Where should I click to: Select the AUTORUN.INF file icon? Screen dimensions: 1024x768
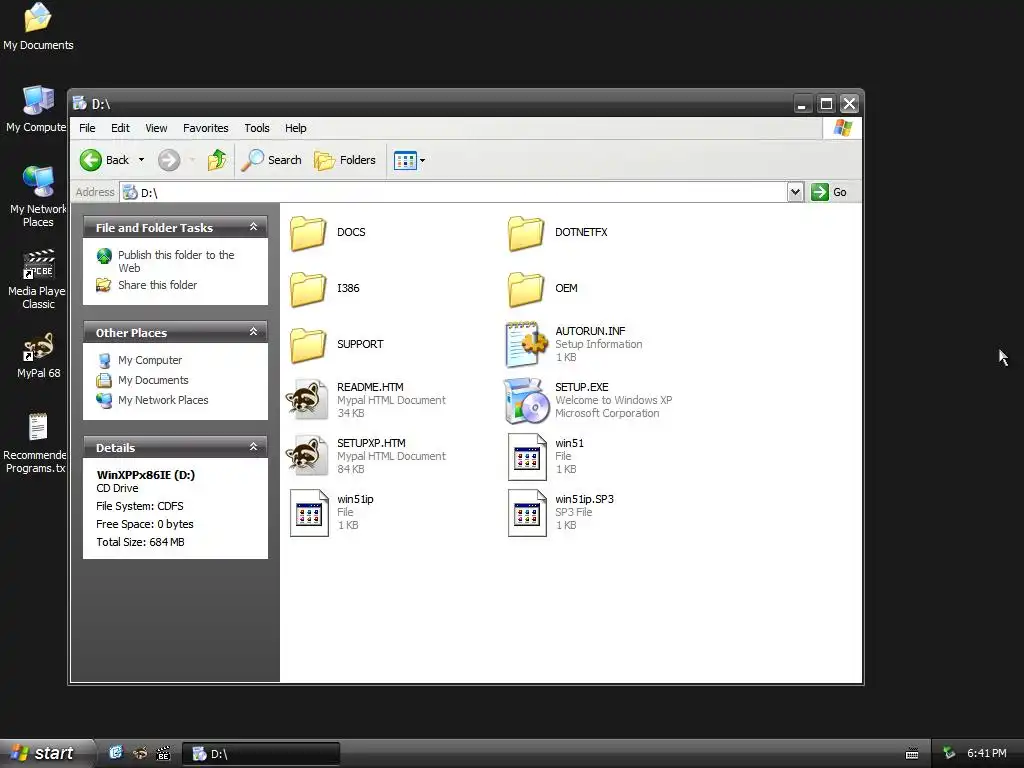[x=526, y=344]
